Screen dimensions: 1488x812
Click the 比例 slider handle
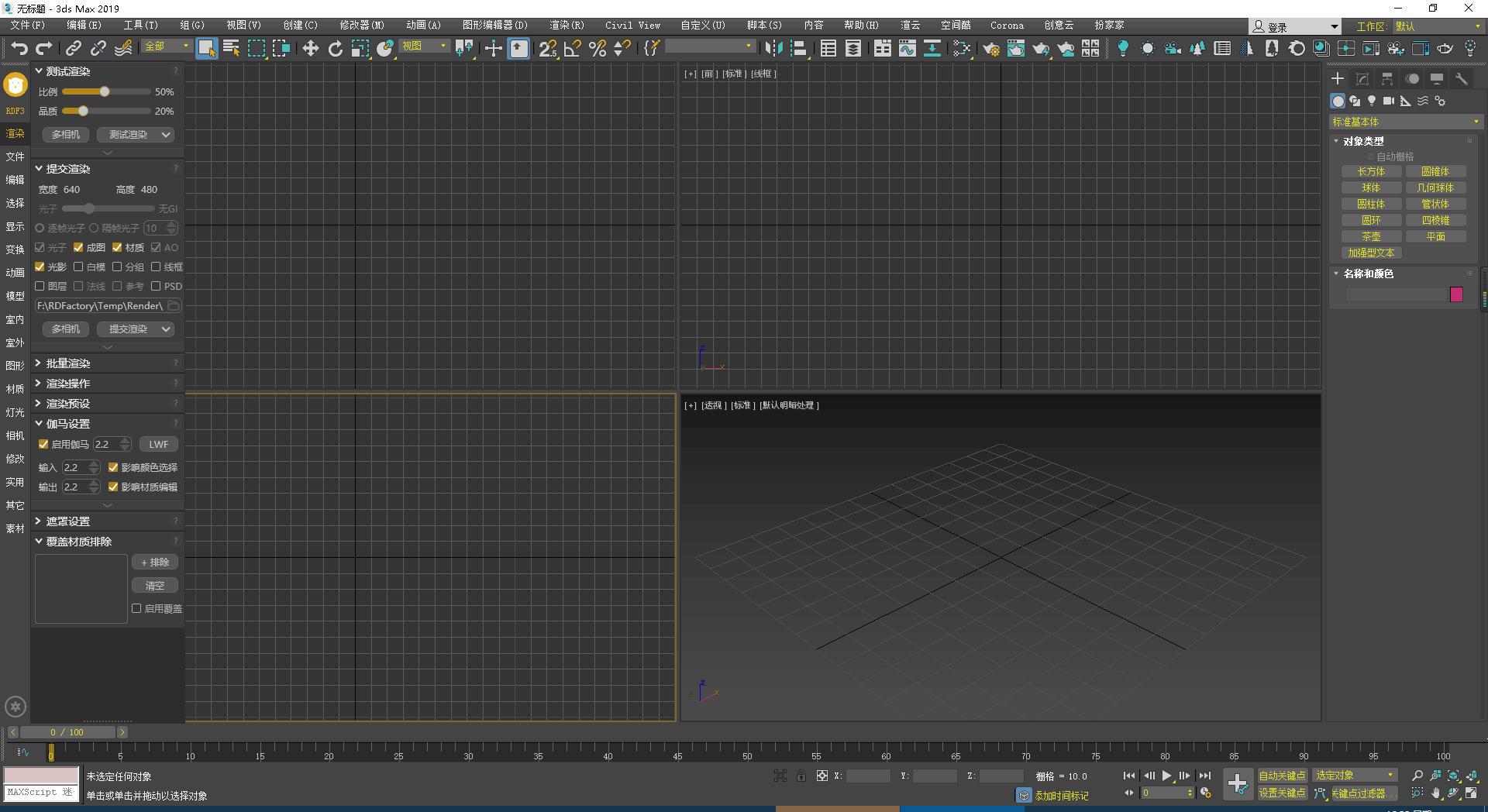pos(105,91)
